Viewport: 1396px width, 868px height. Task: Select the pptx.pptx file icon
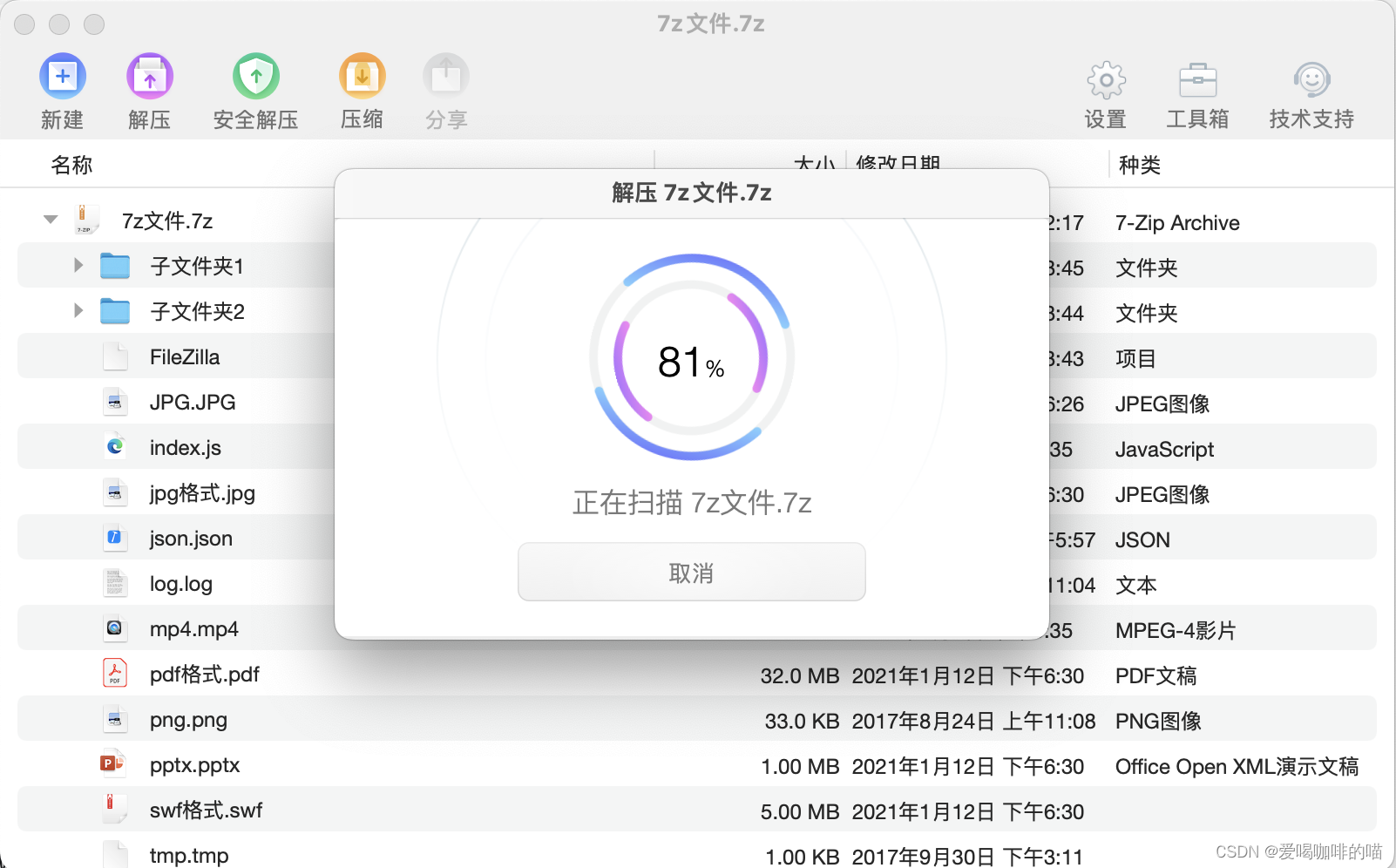(113, 764)
